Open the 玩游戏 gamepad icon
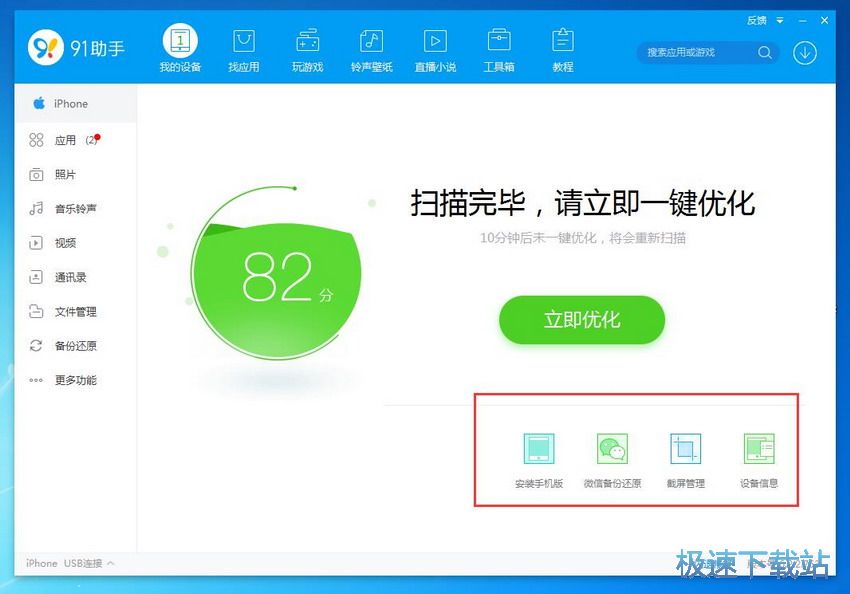This screenshot has height=594, width=850. tap(307, 41)
